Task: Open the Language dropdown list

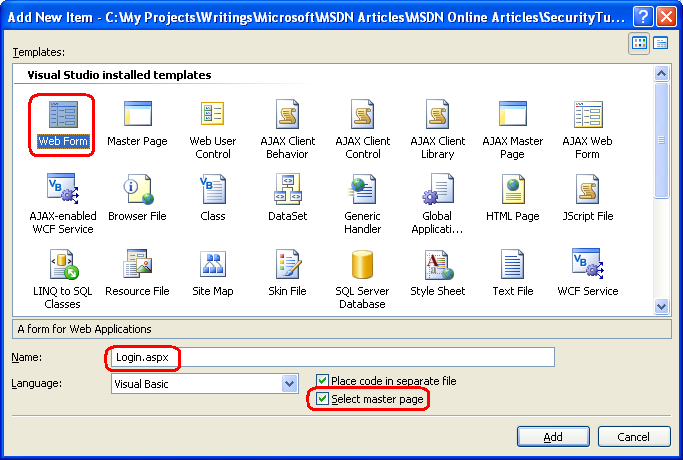Action: coord(290,383)
